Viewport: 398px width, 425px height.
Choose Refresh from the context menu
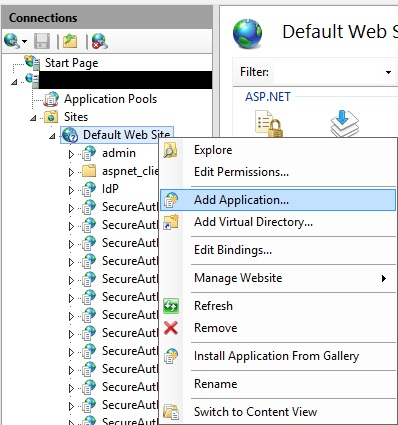(278, 306)
